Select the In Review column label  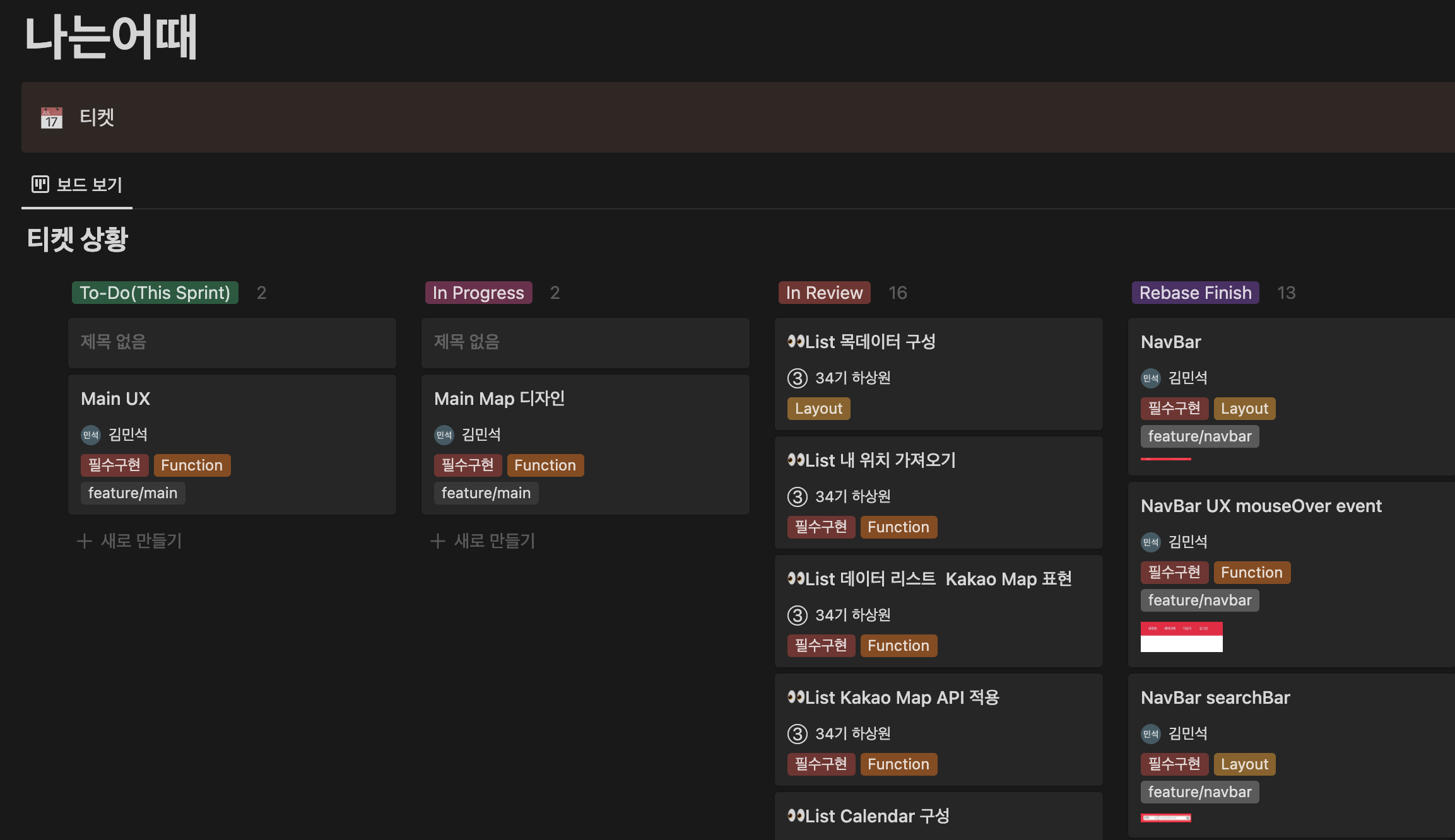pyautogui.click(x=824, y=293)
